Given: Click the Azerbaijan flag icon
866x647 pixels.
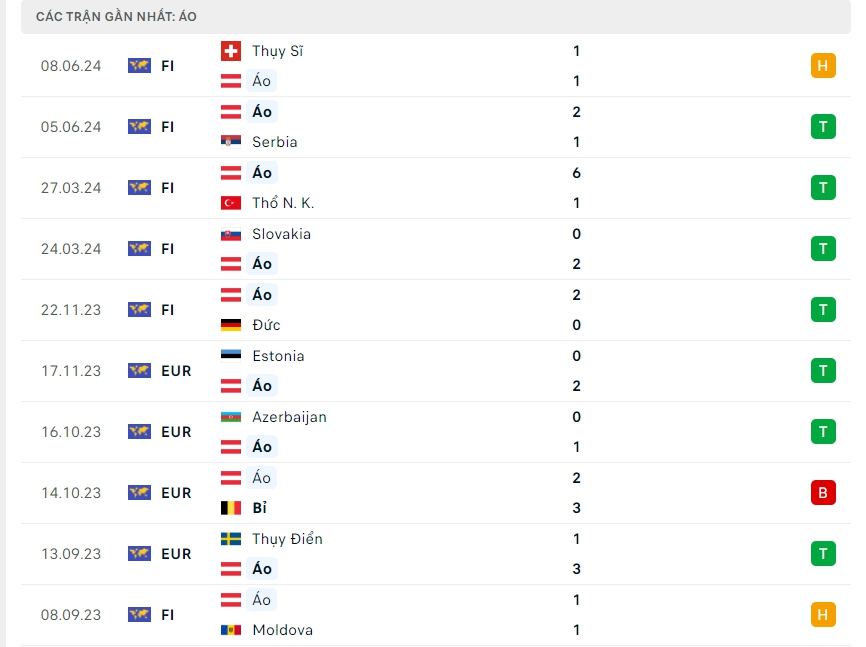Looking at the screenshot, I should coord(230,417).
